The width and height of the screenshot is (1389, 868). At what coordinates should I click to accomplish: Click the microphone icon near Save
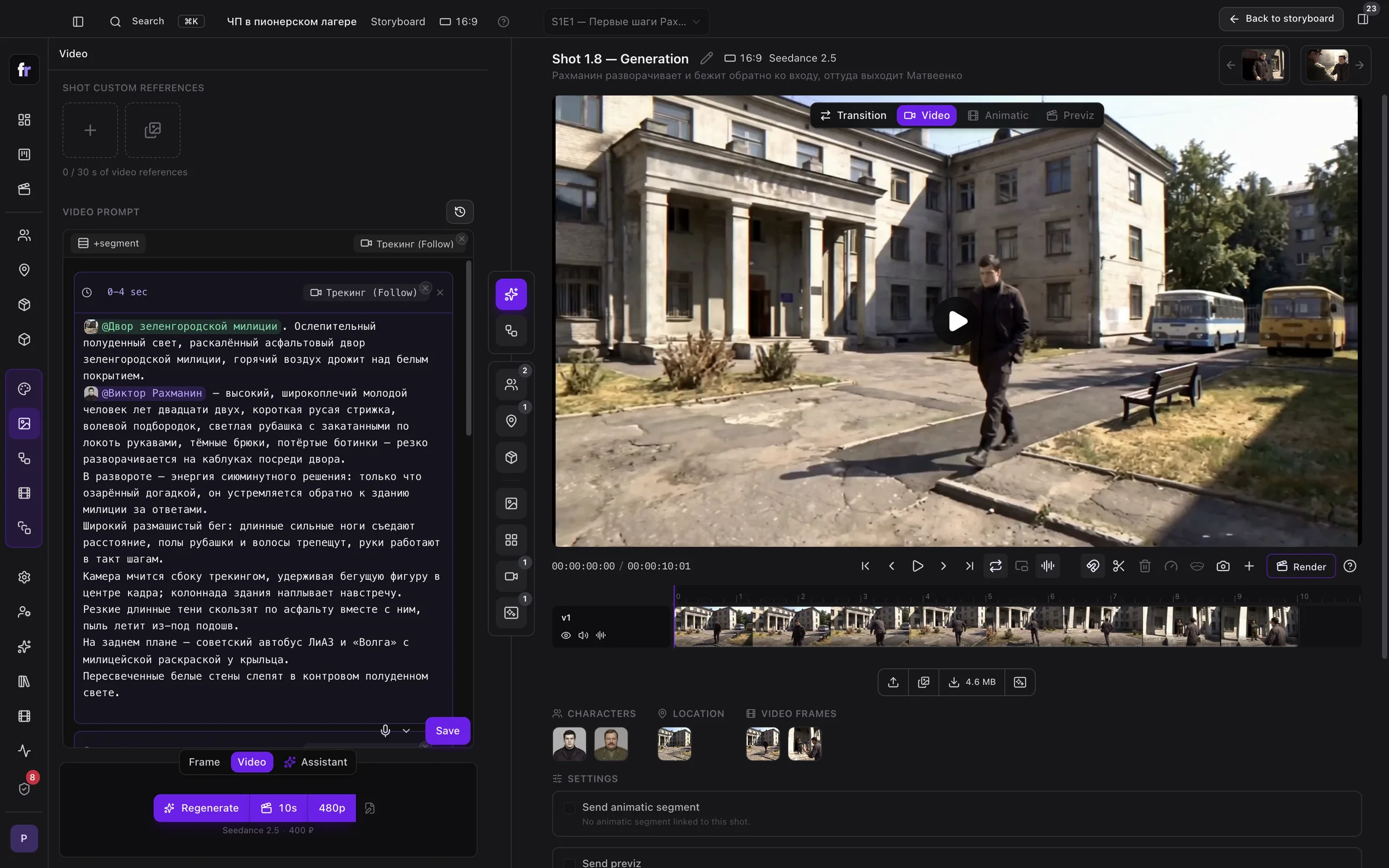(385, 731)
